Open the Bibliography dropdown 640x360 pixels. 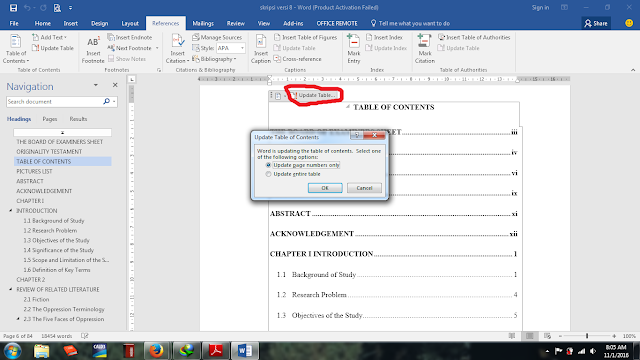[214, 59]
